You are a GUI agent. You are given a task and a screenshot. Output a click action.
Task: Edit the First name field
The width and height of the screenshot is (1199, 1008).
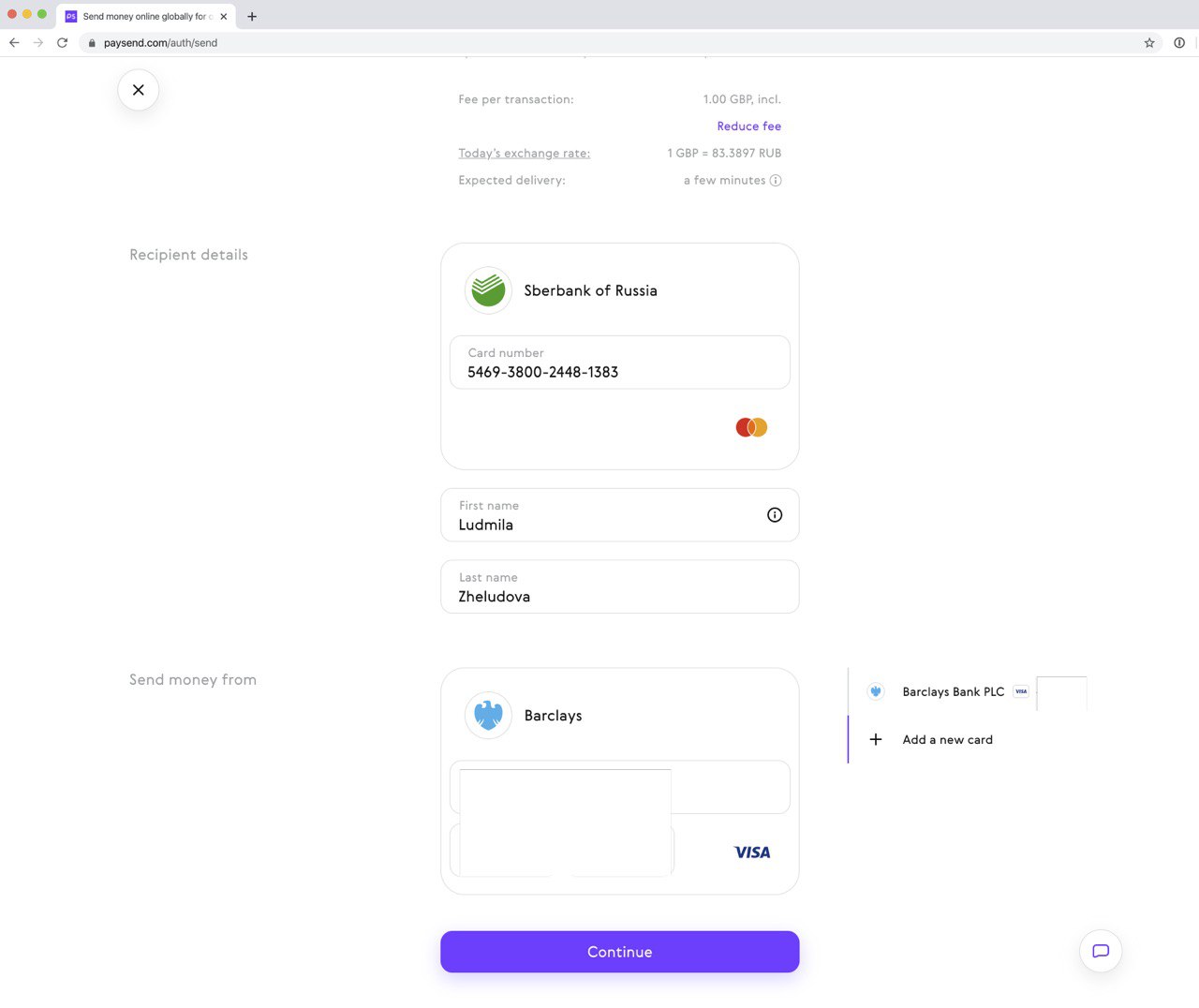point(620,515)
